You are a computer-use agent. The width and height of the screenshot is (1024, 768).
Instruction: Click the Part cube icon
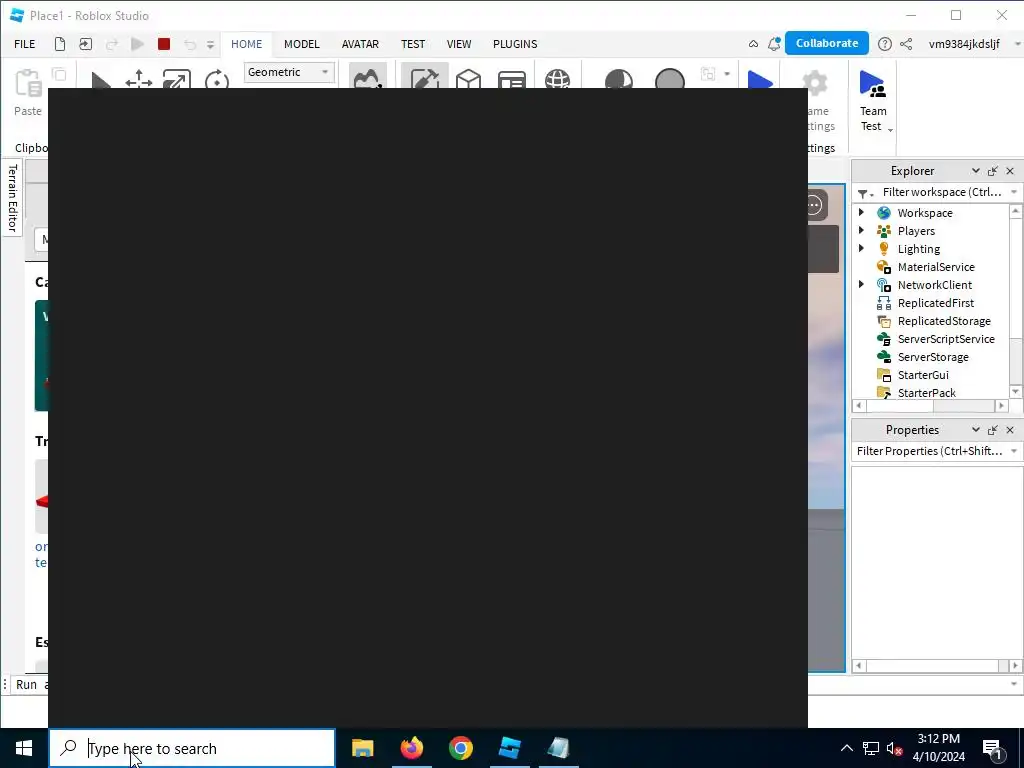pos(468,79)
